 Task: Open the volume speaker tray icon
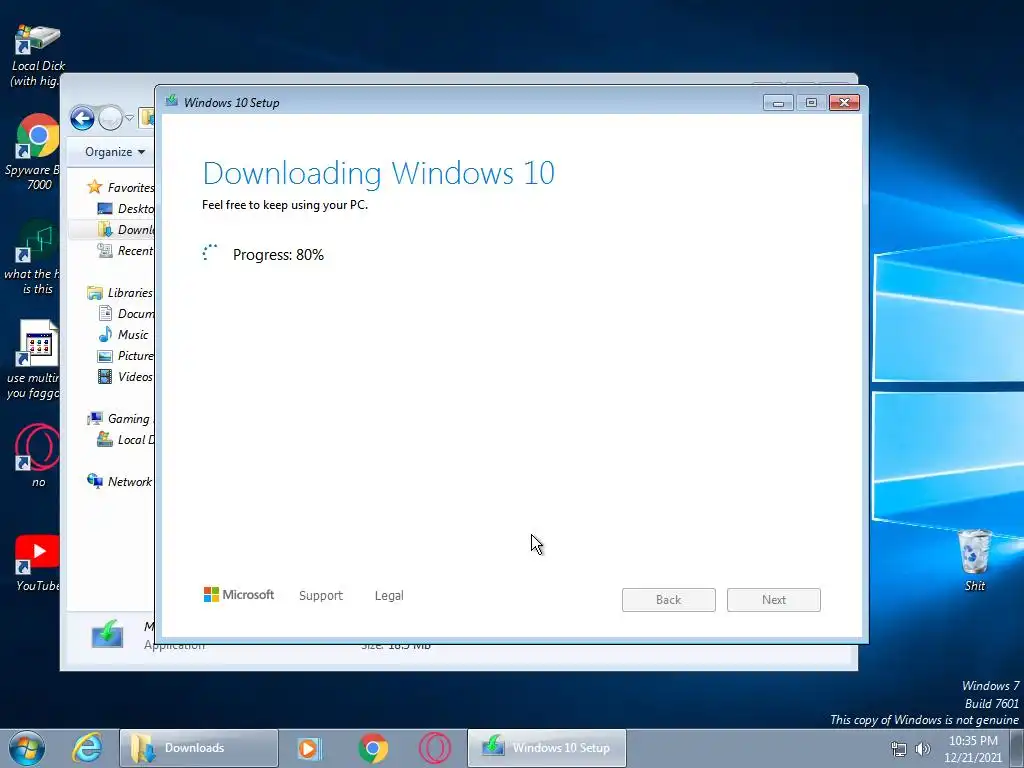[x=923, y=749]
